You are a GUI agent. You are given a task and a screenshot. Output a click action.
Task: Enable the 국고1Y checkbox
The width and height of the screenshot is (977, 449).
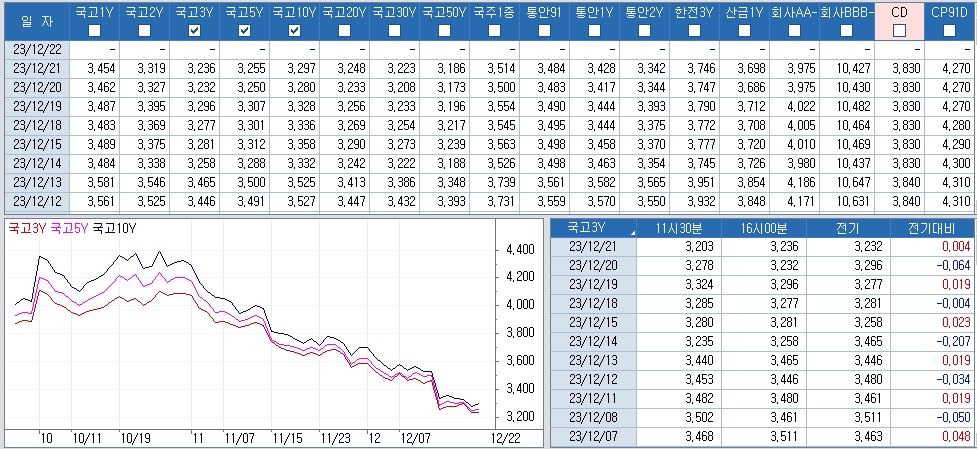coord(94,31)
